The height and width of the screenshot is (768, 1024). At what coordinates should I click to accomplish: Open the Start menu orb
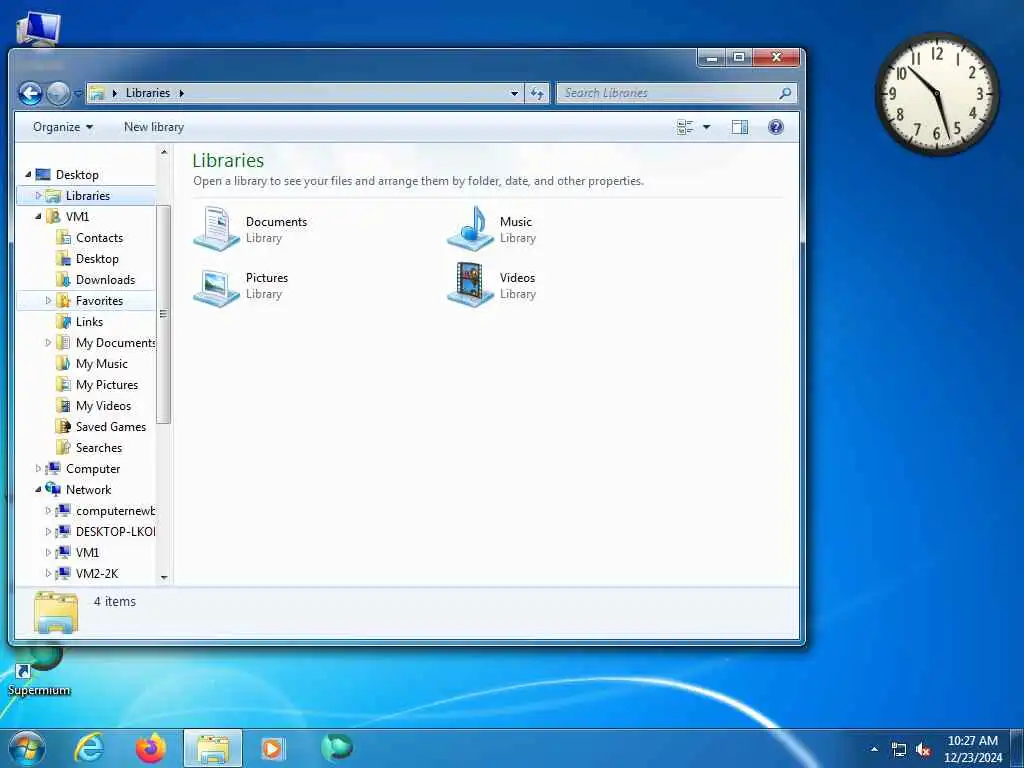pos(27,748)
